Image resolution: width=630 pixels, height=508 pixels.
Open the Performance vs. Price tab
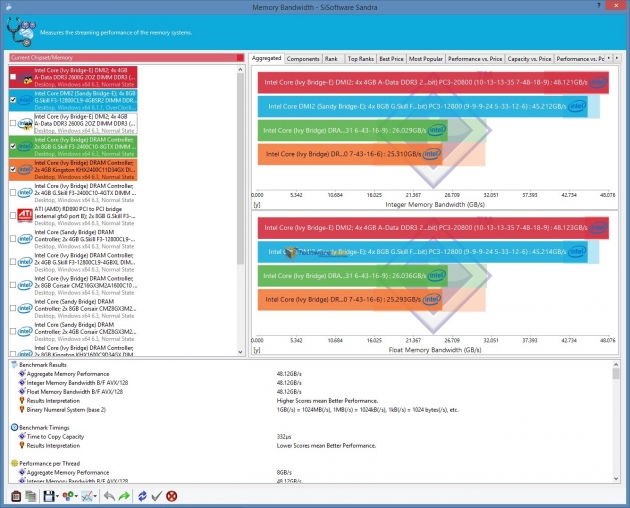[x=475, y=59]
